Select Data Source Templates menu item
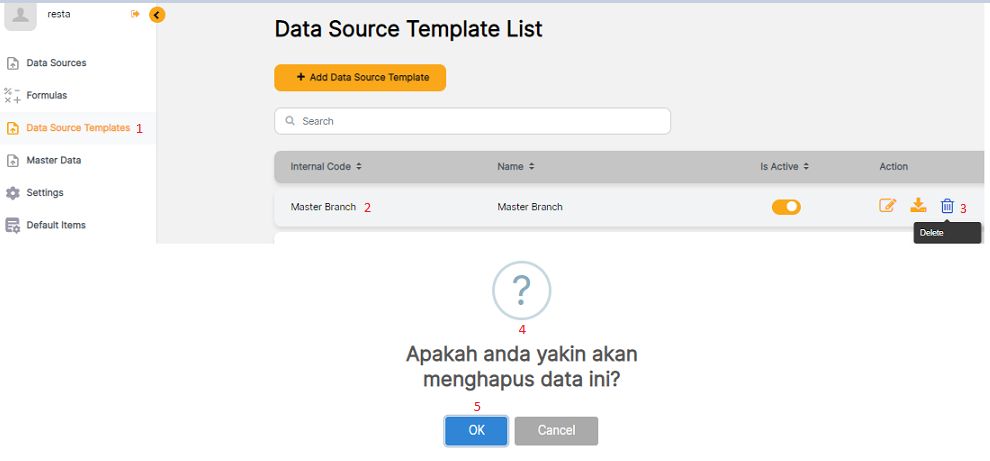 pos(78,128)
